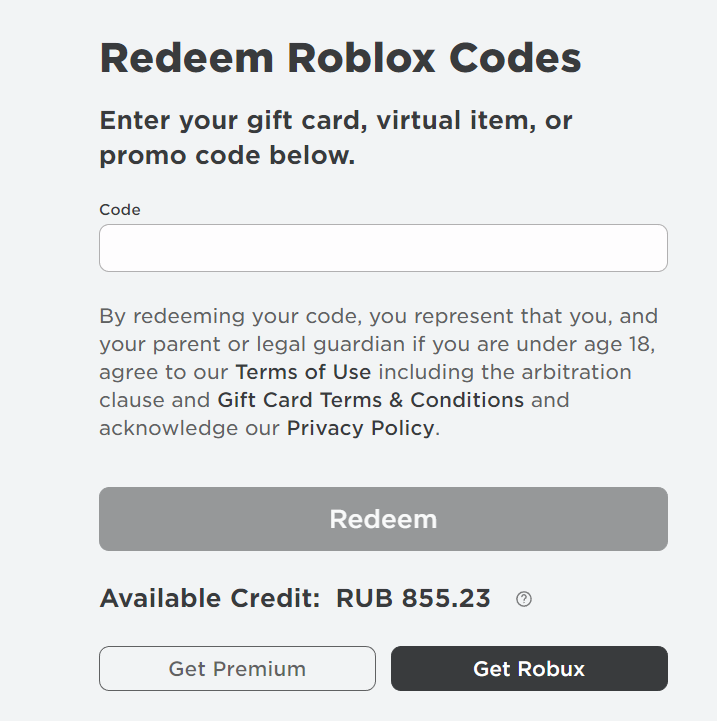717x721 pixels.
Task: Click the Get Premium button
Action: [237, 669]
